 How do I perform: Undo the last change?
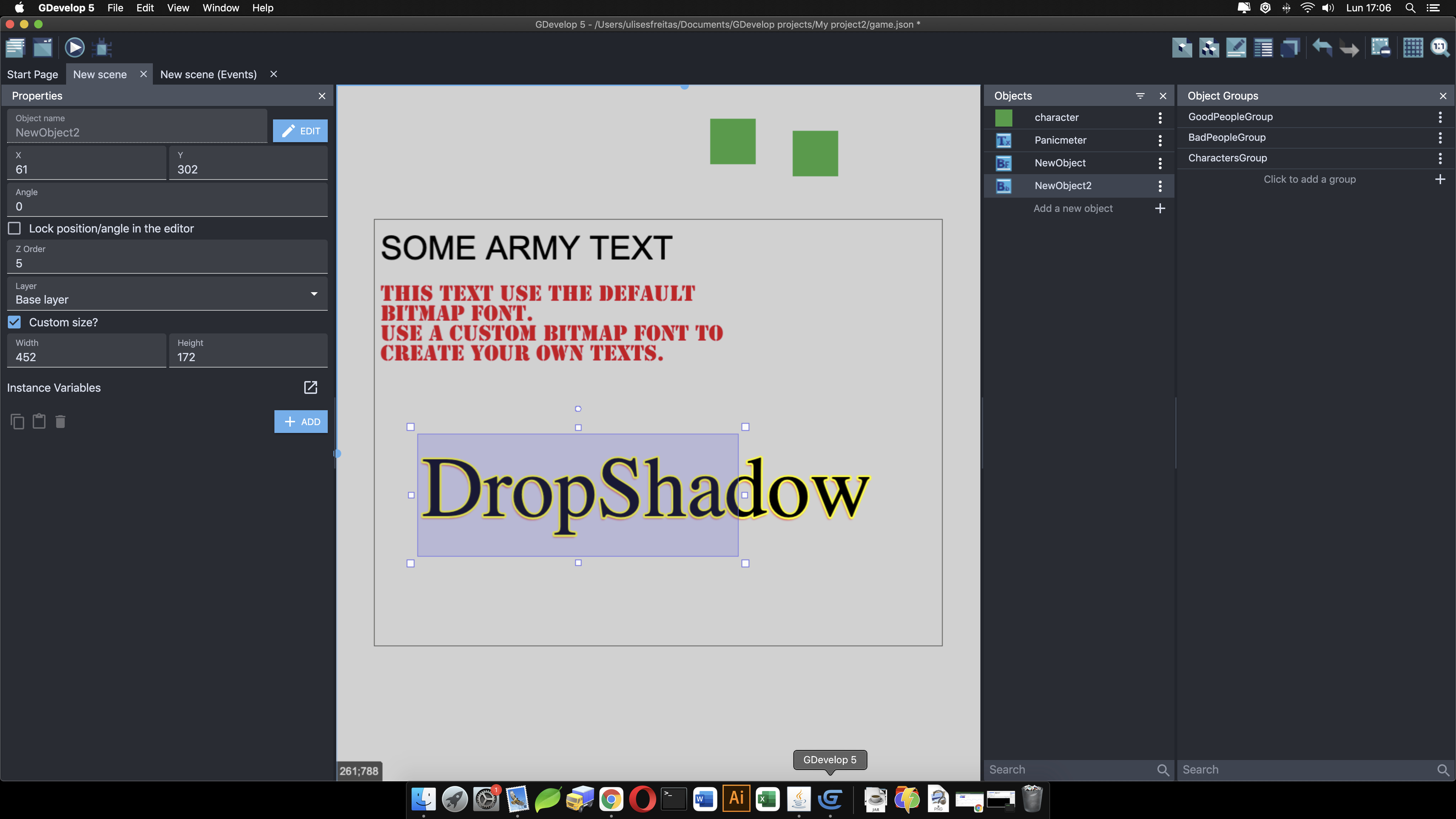[1322, 48]
